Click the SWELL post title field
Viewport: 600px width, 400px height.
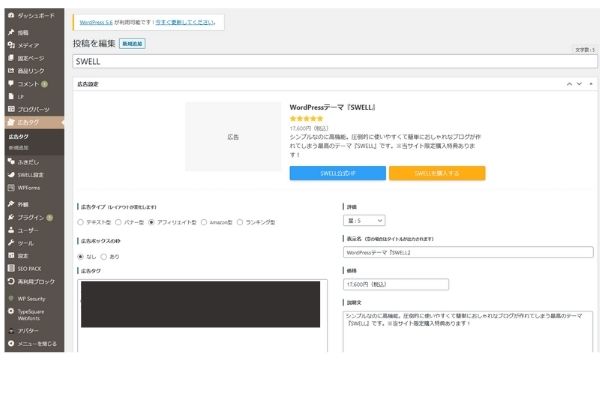pos(335,62)
